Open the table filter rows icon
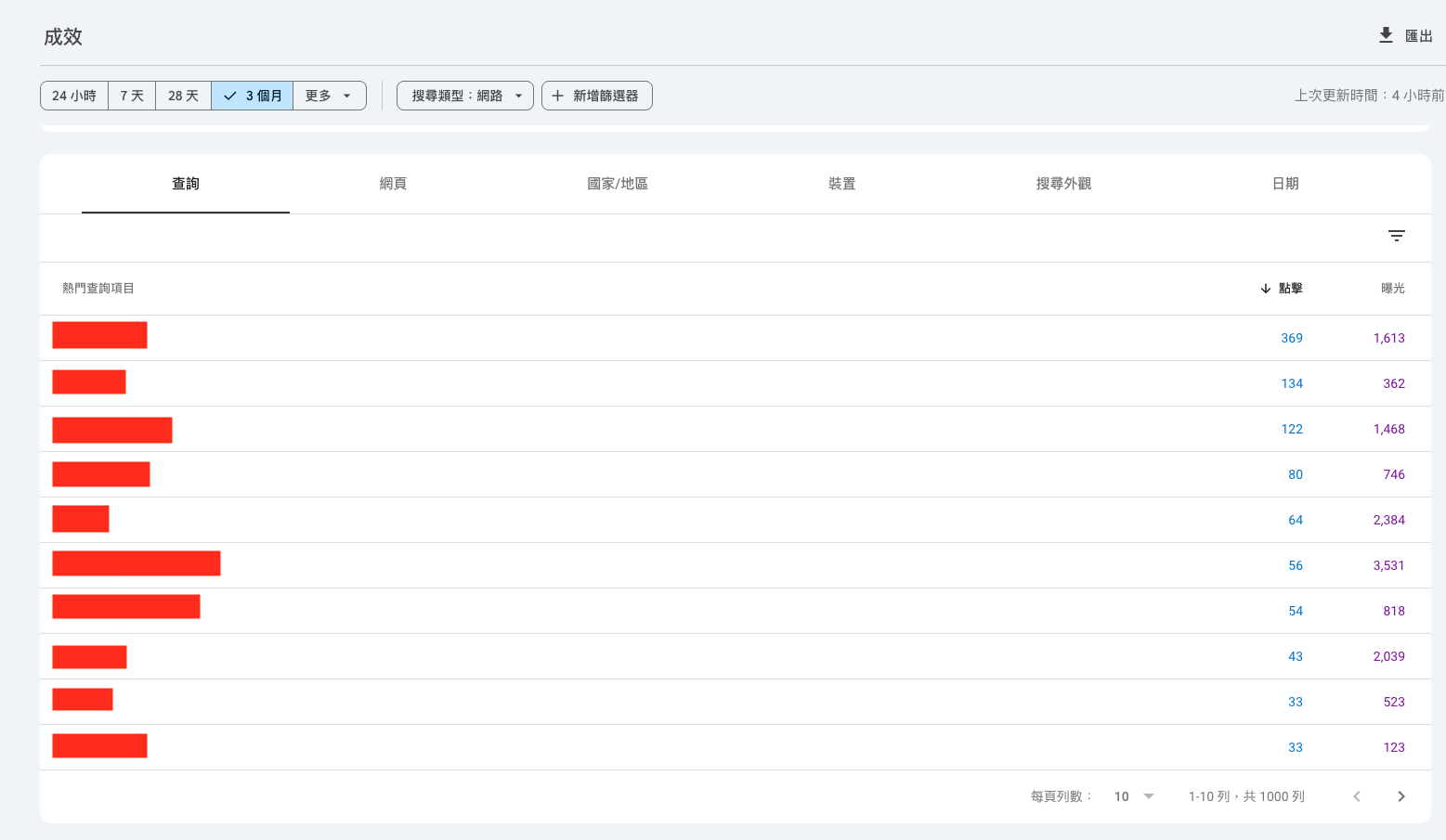The width and height of the screenshot is (1446, 840). [1396, 236]
